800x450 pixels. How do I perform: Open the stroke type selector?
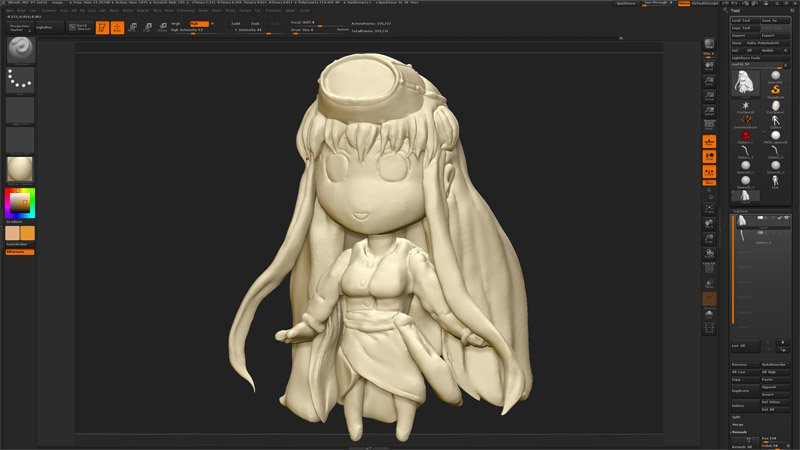(20, 81)
